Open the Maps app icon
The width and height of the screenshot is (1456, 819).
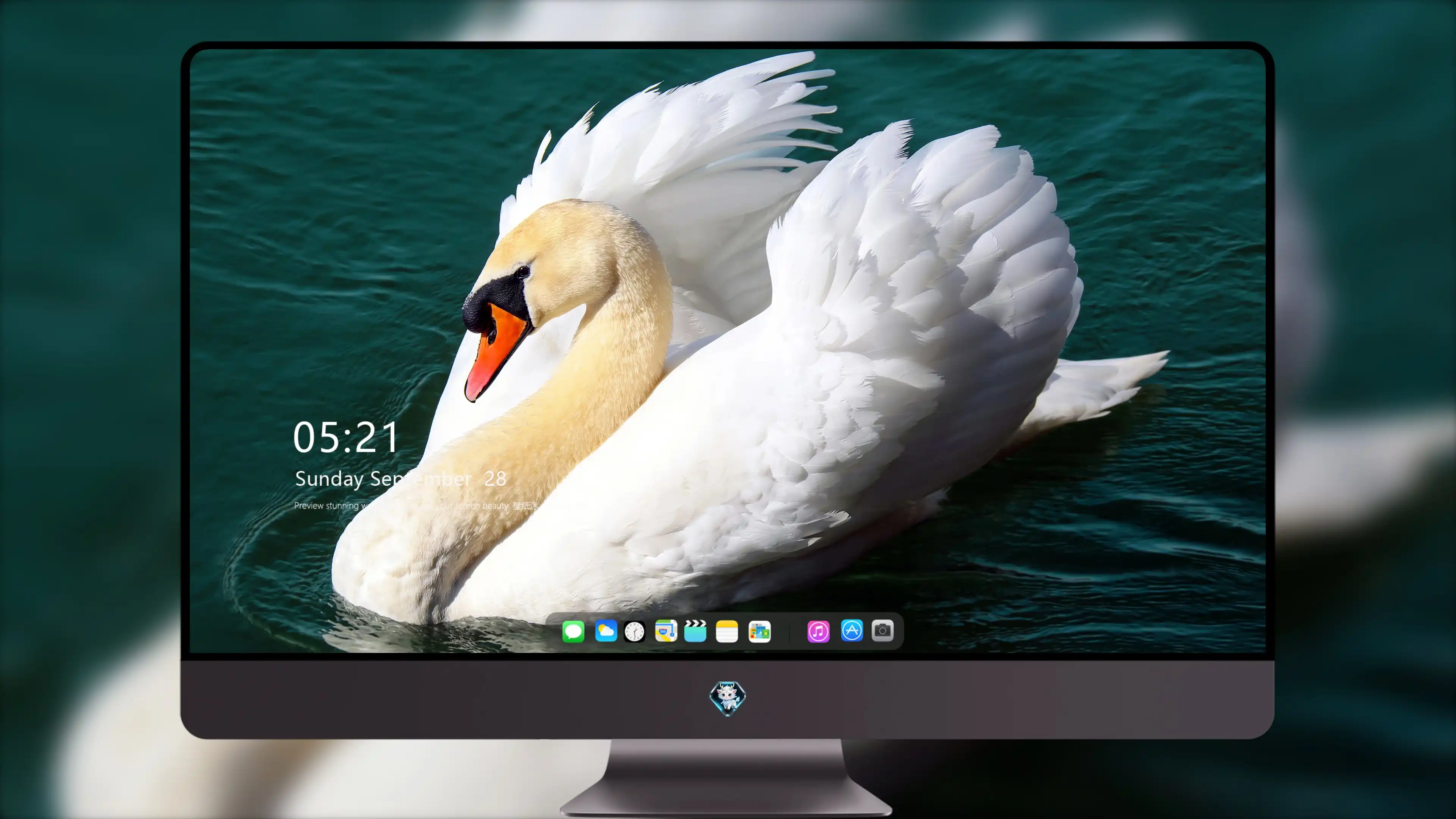click(x=666, y=631)
